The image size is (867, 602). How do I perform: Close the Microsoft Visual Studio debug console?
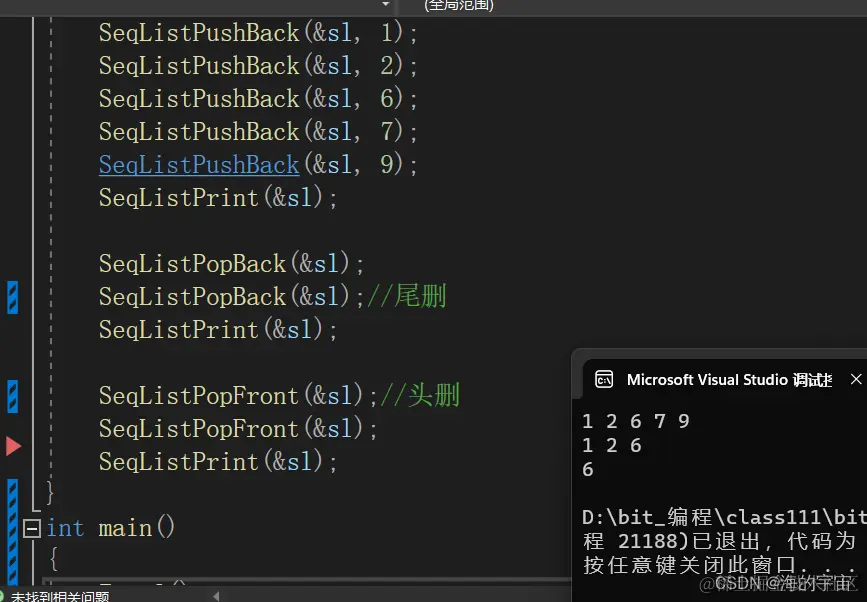pos(856,379)
